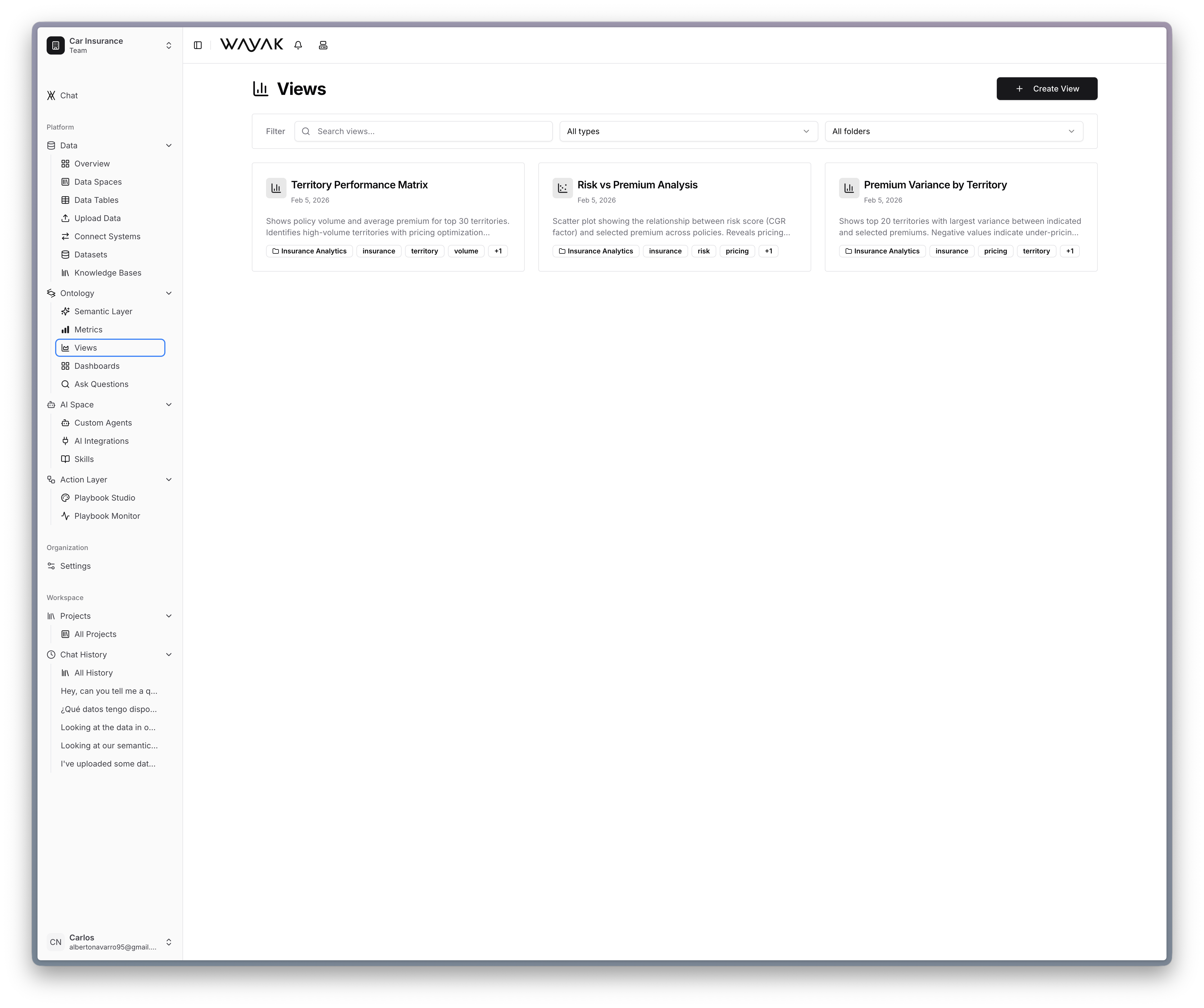Click the Connect Systems arrows icon
Viewport: 1204px width, 1008px height.
(x=65, y=237)
